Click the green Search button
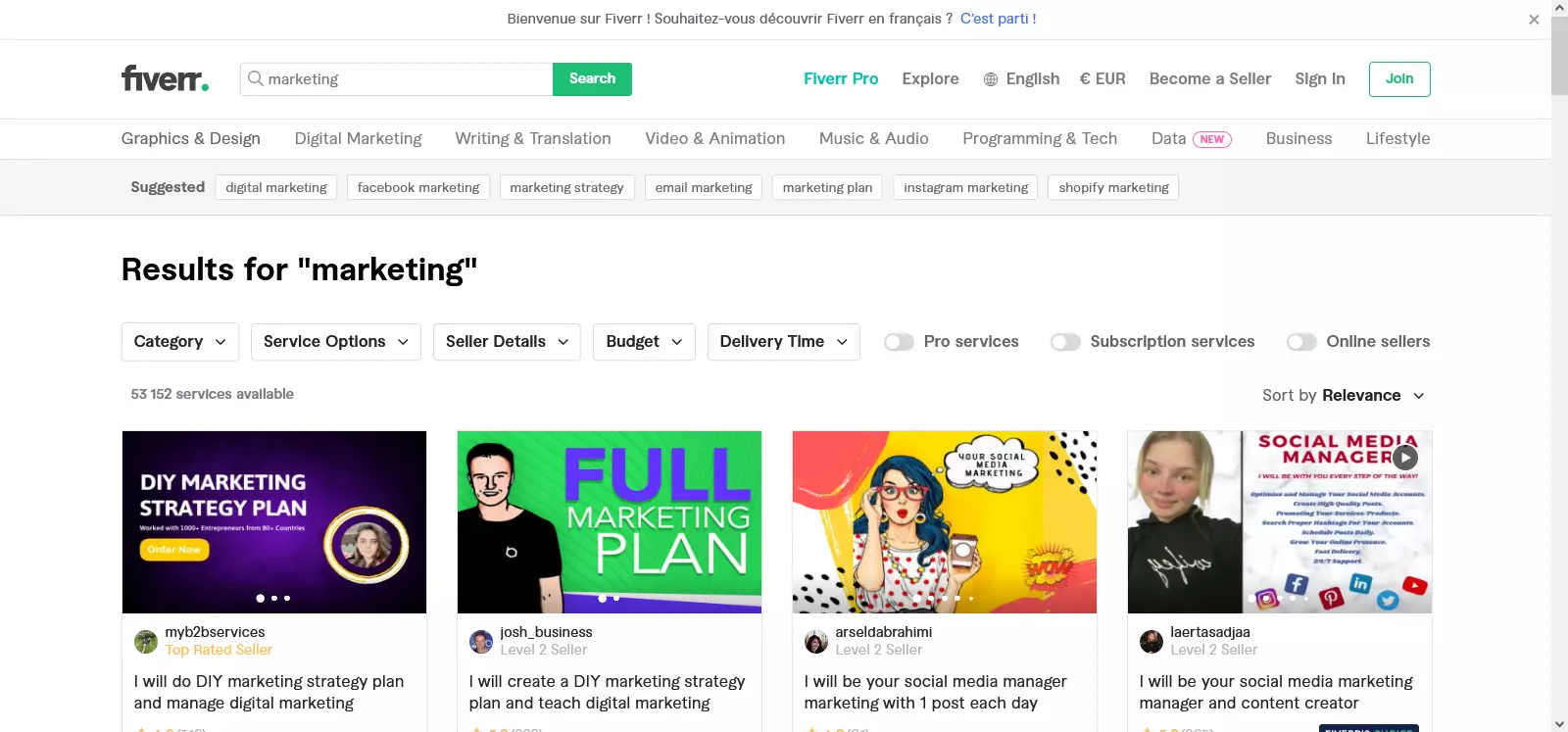 592,79
